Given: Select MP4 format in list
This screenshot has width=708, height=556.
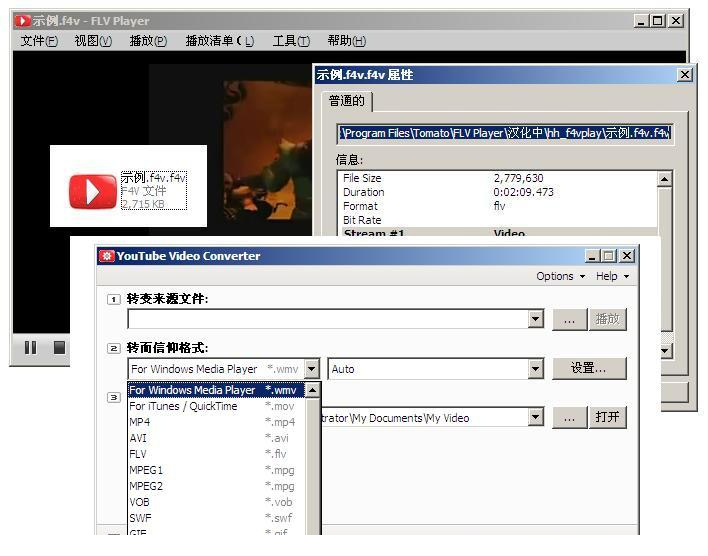Looking at the screenshot, I should tap(216, 422).
